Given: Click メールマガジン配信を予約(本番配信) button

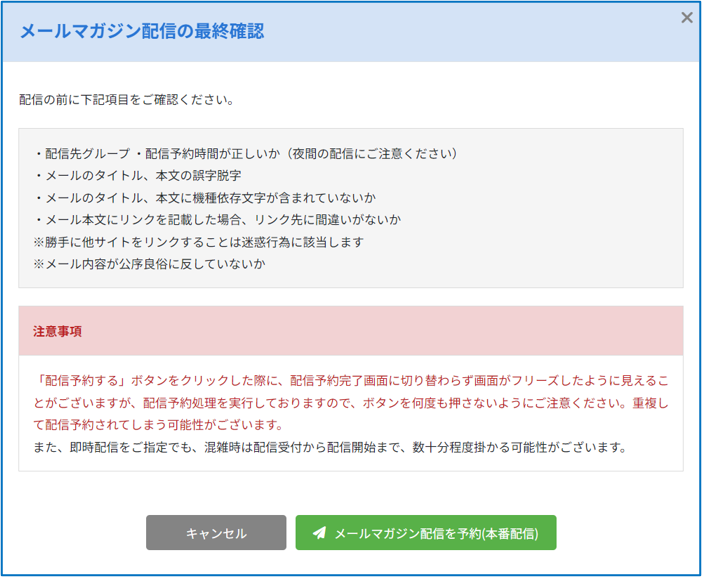Looking at the screenshot, I should pyautogui.click(x=426, y=532).
